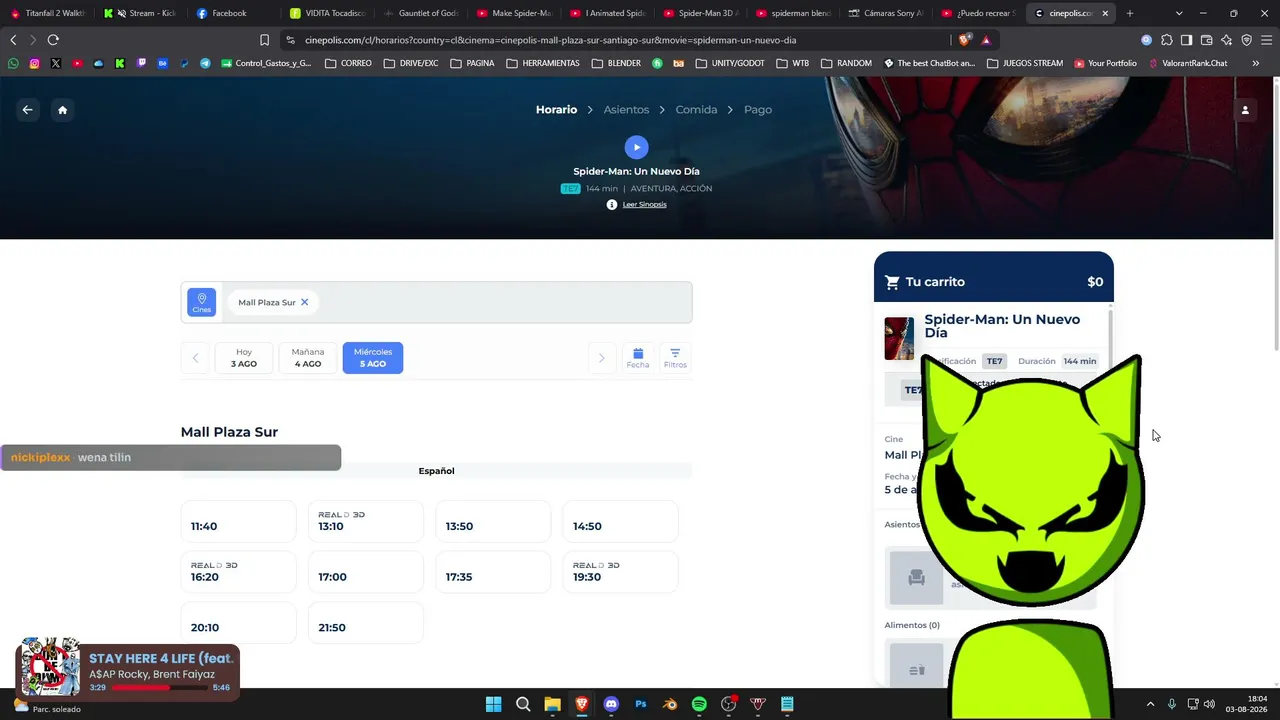
Task: Open the UNITY/GODOT bookmarks folder
Action: 730,63
